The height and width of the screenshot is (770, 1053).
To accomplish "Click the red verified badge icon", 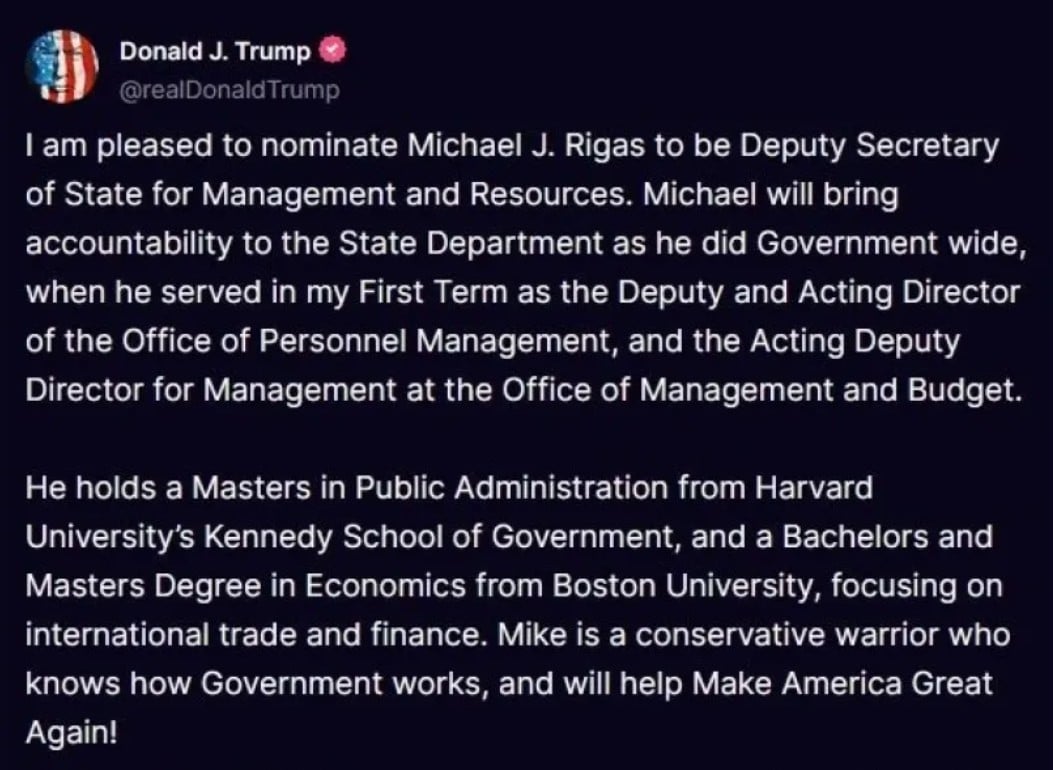I will (x=334, y=51).
